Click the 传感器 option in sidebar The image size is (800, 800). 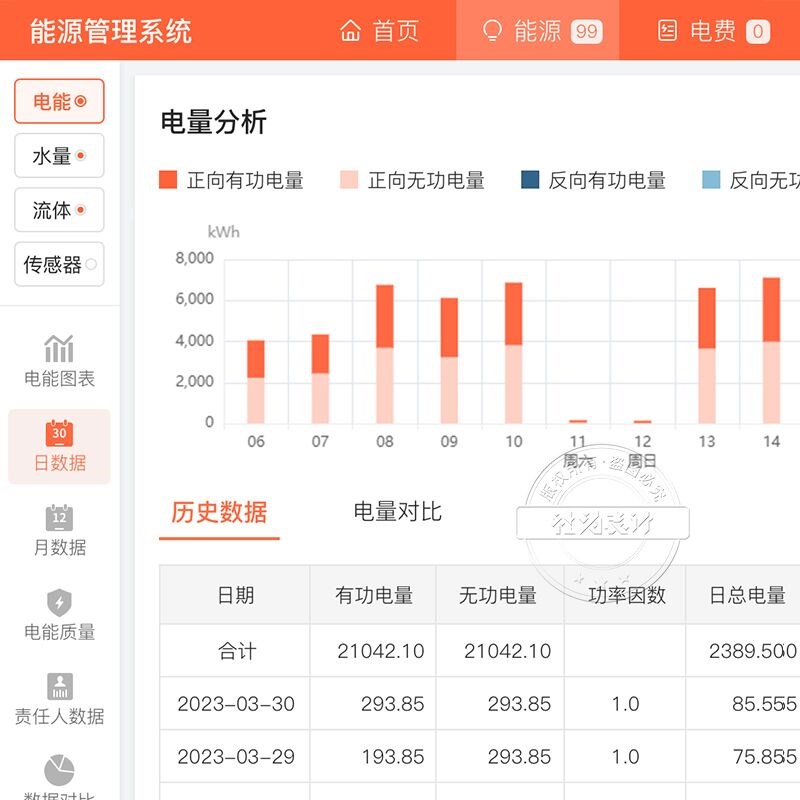(x=58, y=264)
